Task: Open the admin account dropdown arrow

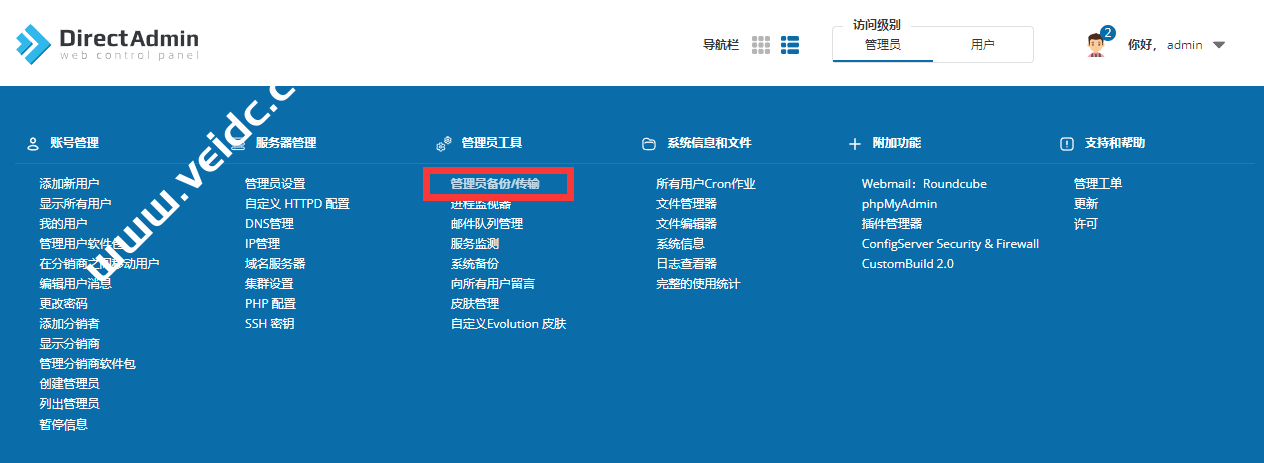Action: (x=1218, y=45)
